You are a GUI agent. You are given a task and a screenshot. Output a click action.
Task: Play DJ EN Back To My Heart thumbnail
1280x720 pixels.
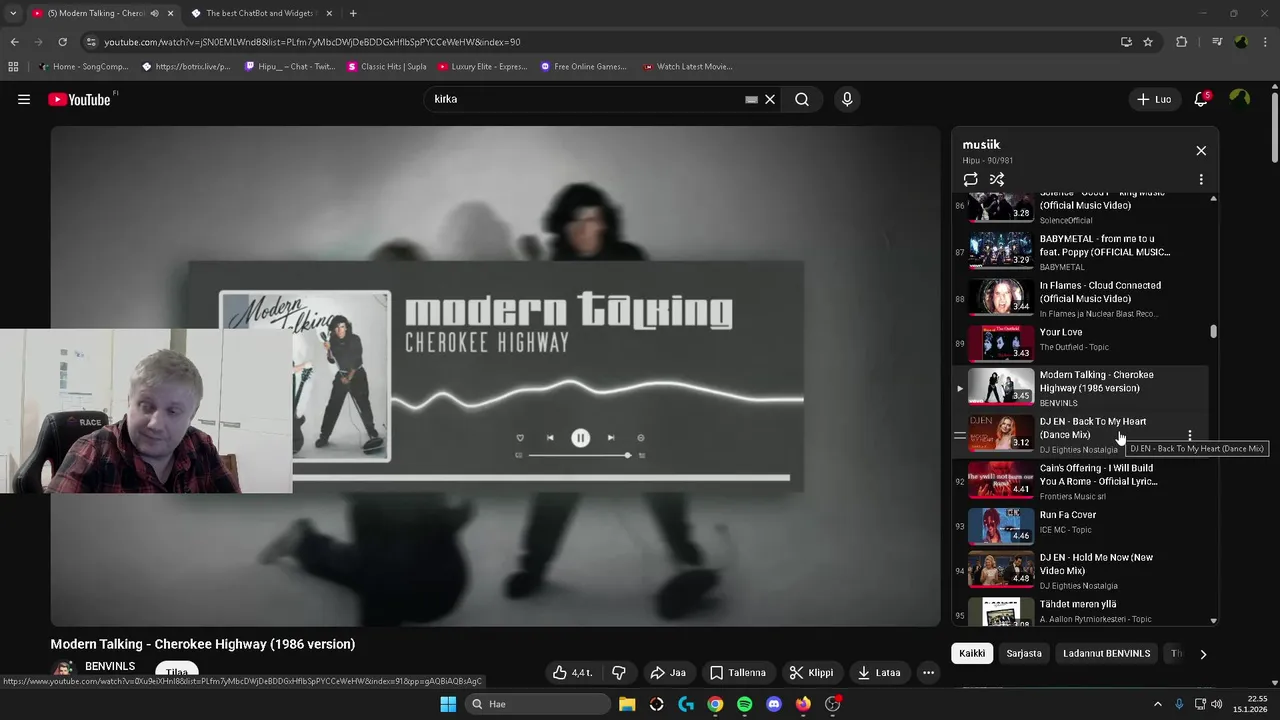click(1000, 432)
